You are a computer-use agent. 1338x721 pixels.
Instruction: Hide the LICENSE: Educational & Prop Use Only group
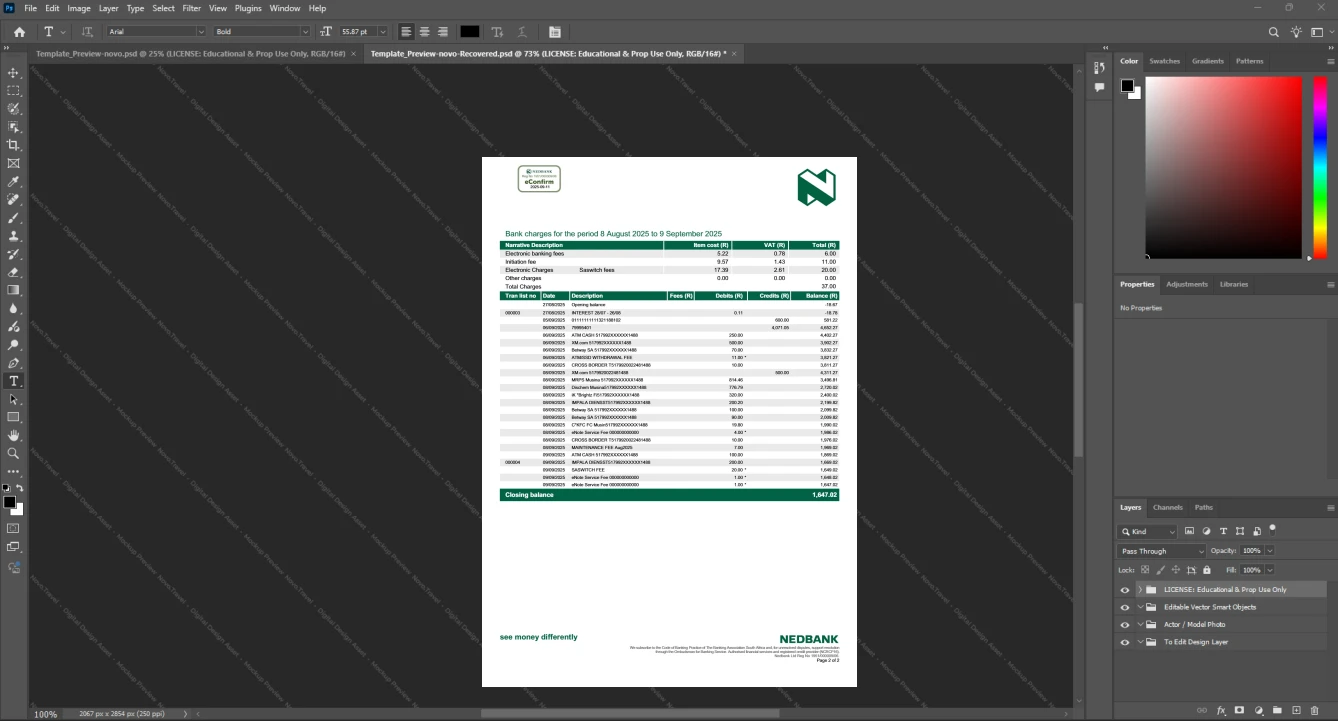click(x=1125, y=590)
